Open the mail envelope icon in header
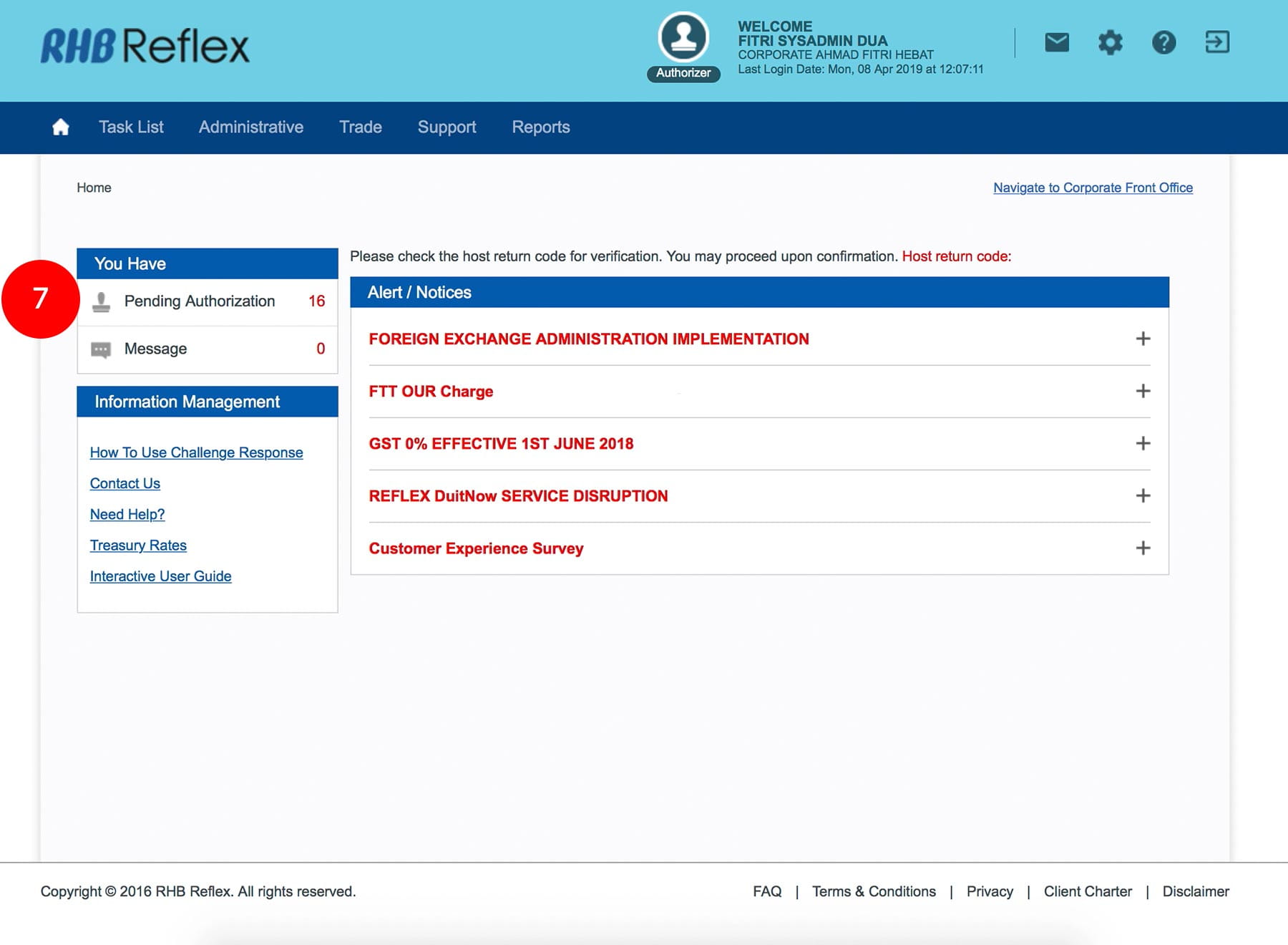Screen dimensions: 1288x945 (1056, 43)
